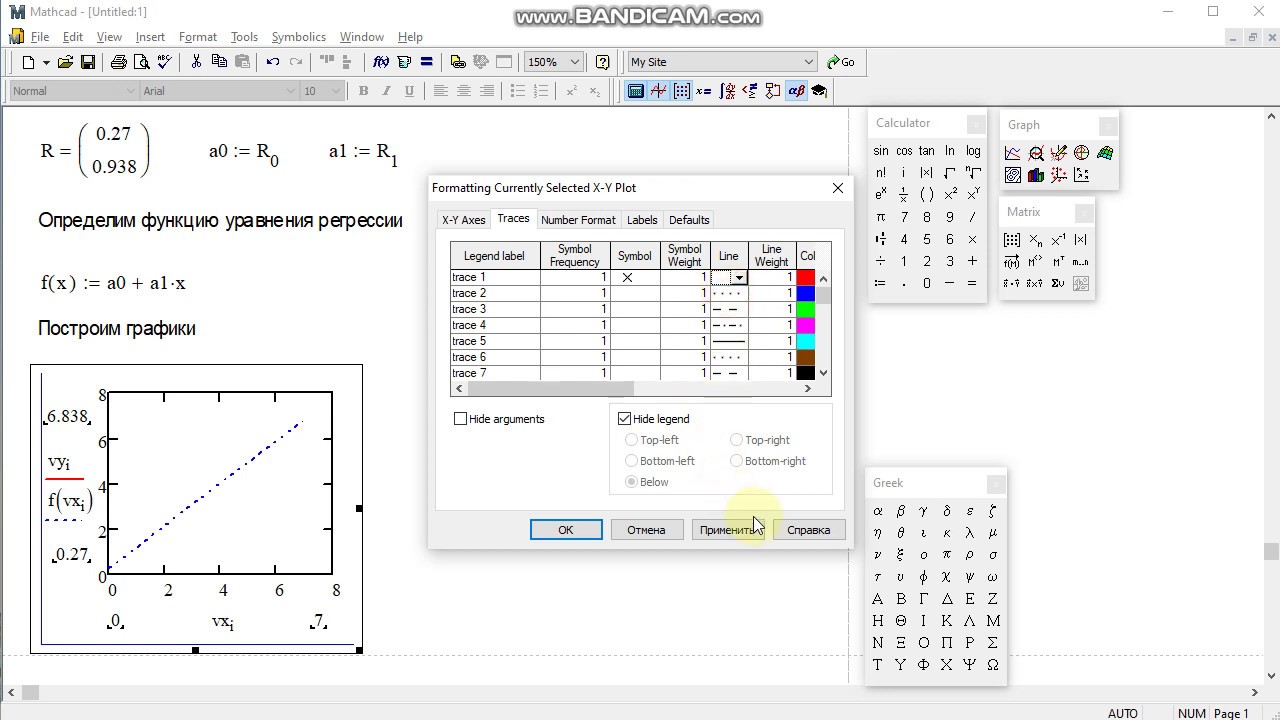
Task: Open the trace 1 Line style dropdown
Action: tap(739, 278)
